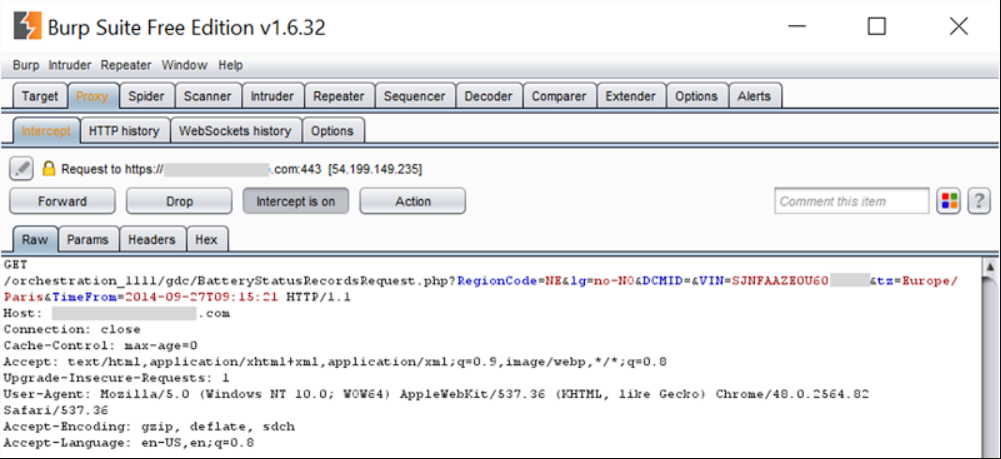Click the Upgrade-Insecure-Requests header
The image size is (1001, 459).
click(x=116, y=378)
